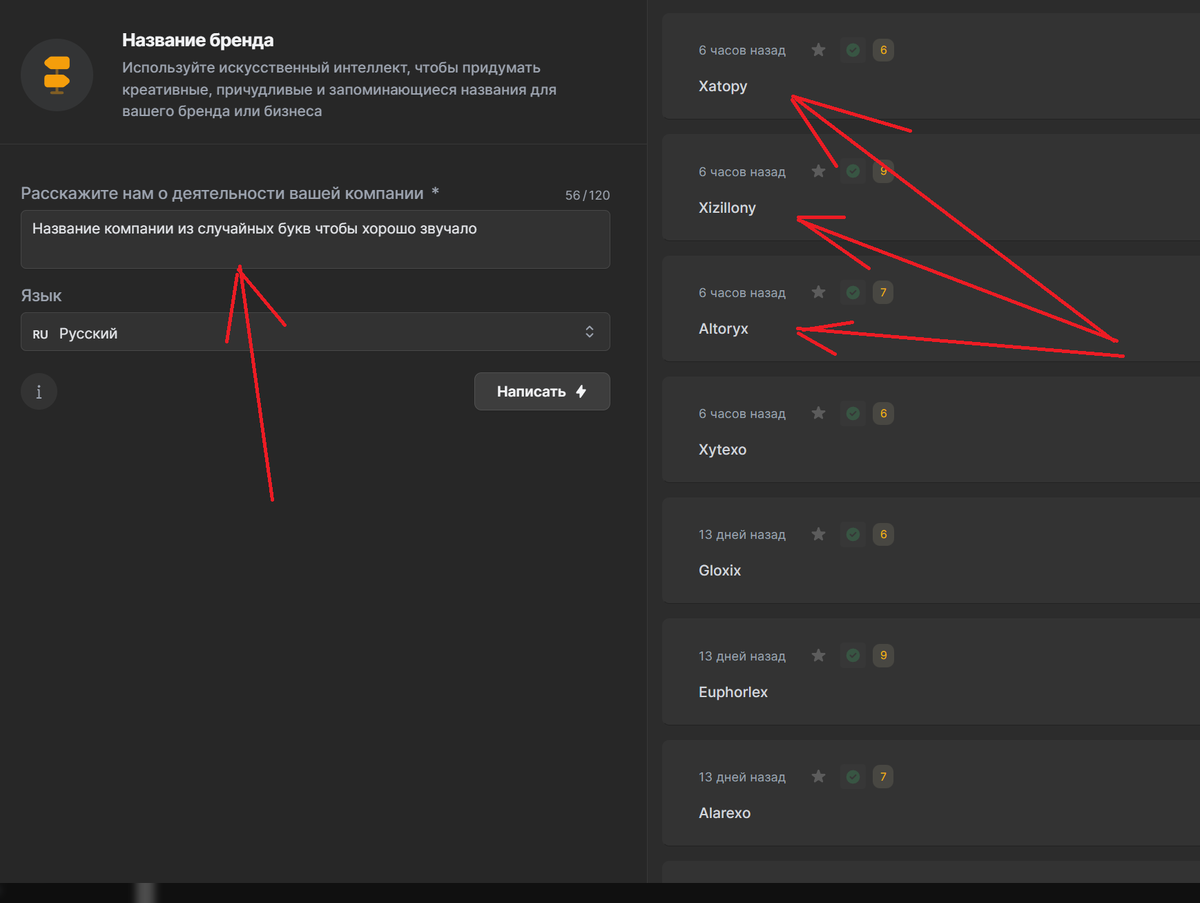Viewport: 1200px width, 903px height.
Task: Click the score badge 6 on Gloxix card
Action: pos(883,534)
